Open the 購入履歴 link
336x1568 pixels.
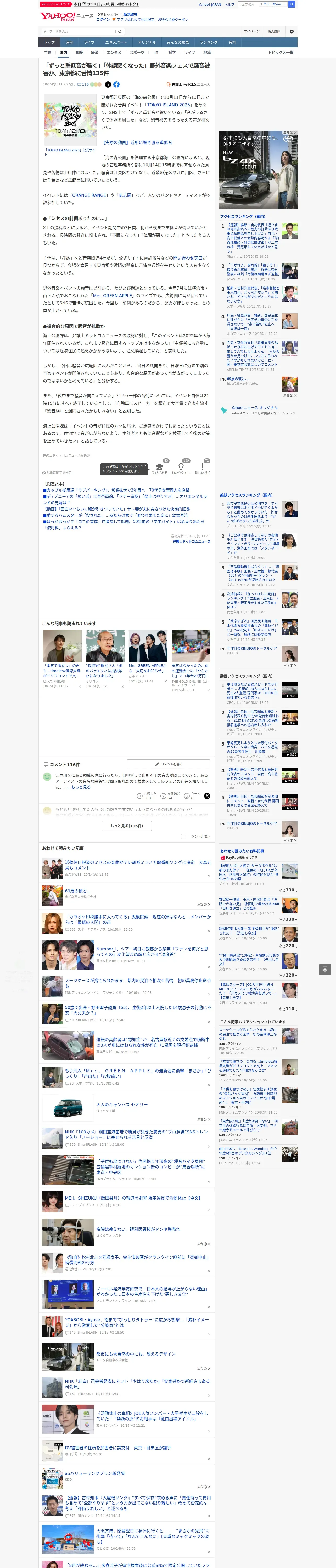pyautogui.click(x=274, y=31)
